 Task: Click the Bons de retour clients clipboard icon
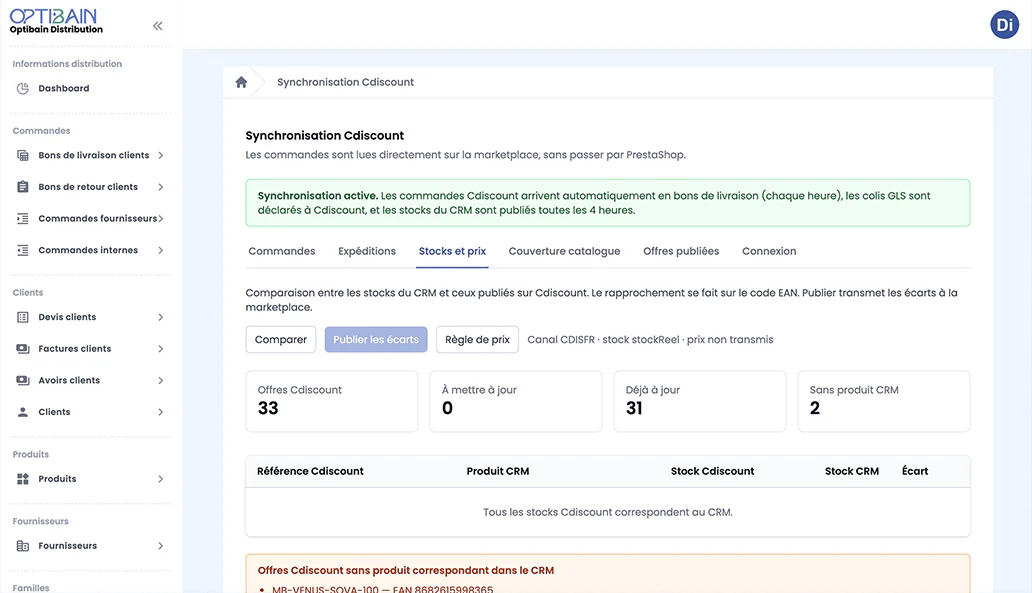[23, 187]
